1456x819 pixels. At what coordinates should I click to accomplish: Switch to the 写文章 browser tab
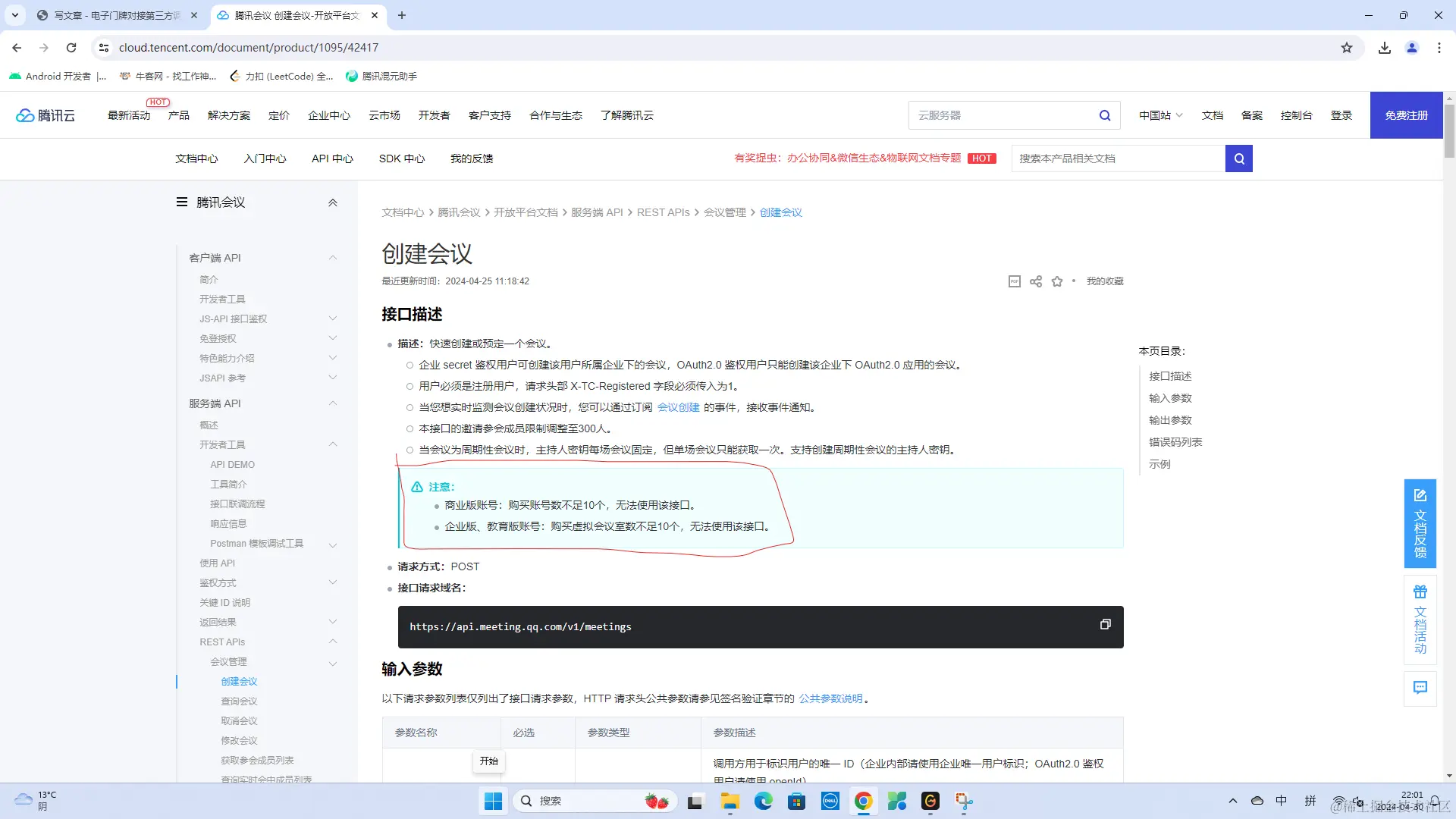point(118,15)
